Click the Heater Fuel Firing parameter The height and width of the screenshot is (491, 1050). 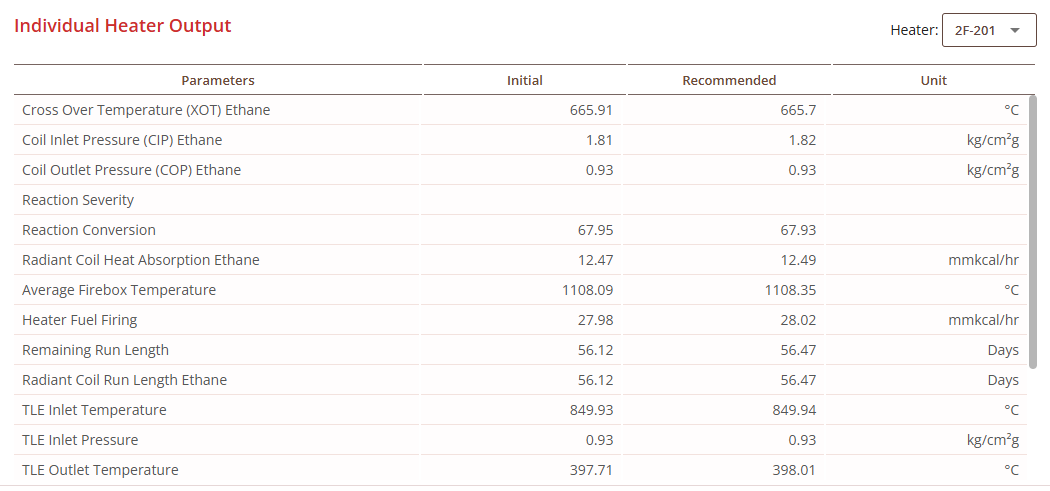pyautogui.click(x=79, y=320)
